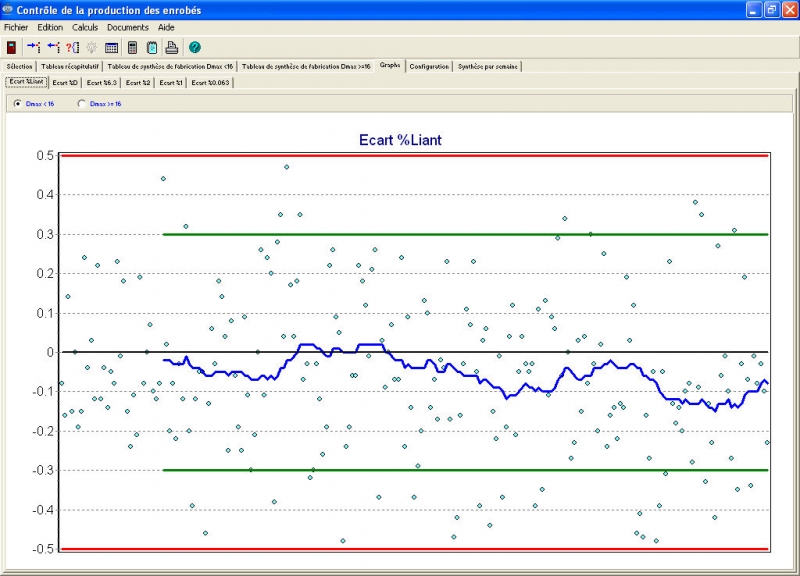The height and width of the screenshot is (576, 800).
Task: Click the -0.3 y-axis label
Action: [43, 470]
